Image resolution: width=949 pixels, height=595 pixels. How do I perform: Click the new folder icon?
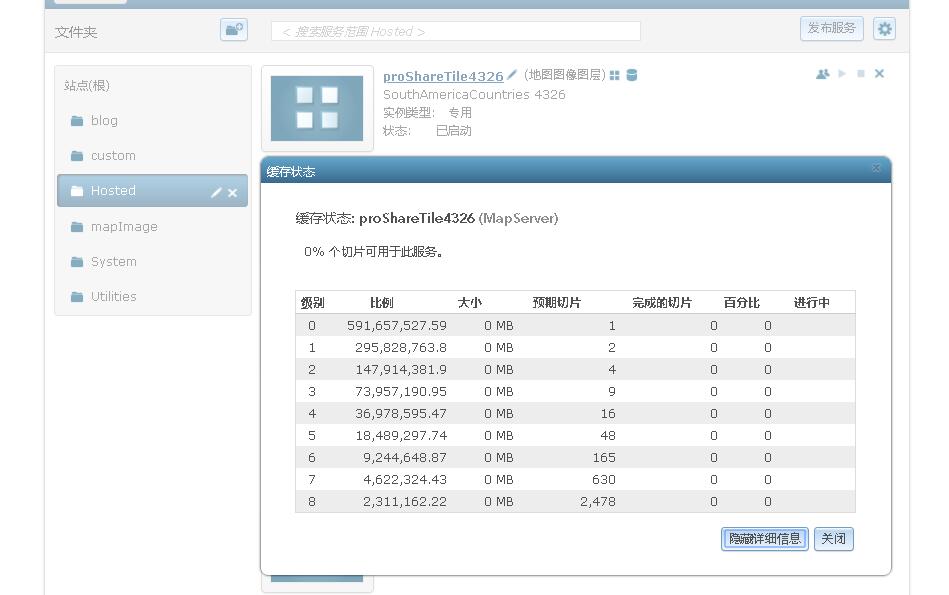tap(234, 29)
